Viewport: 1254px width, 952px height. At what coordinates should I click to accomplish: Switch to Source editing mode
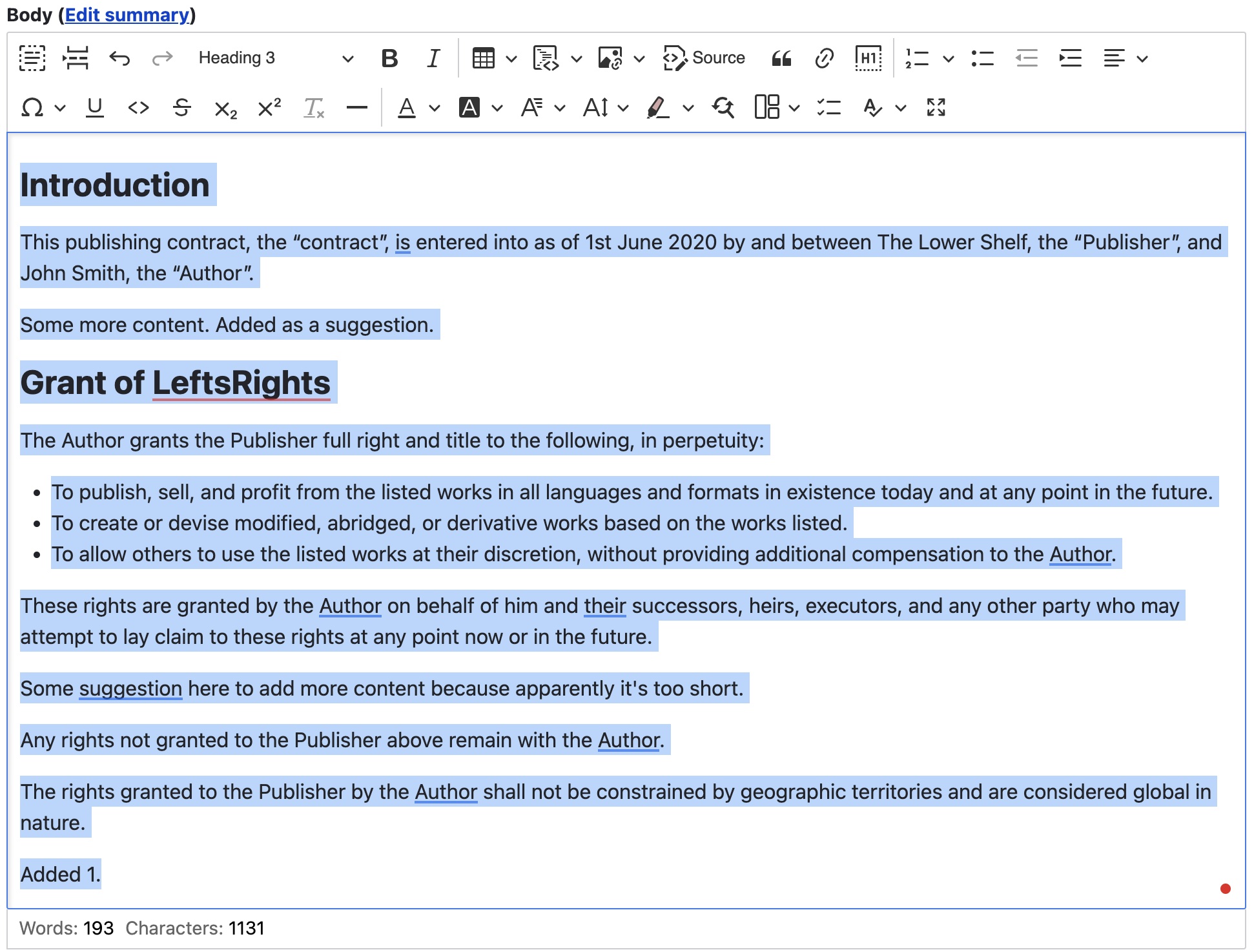[704, 58]
